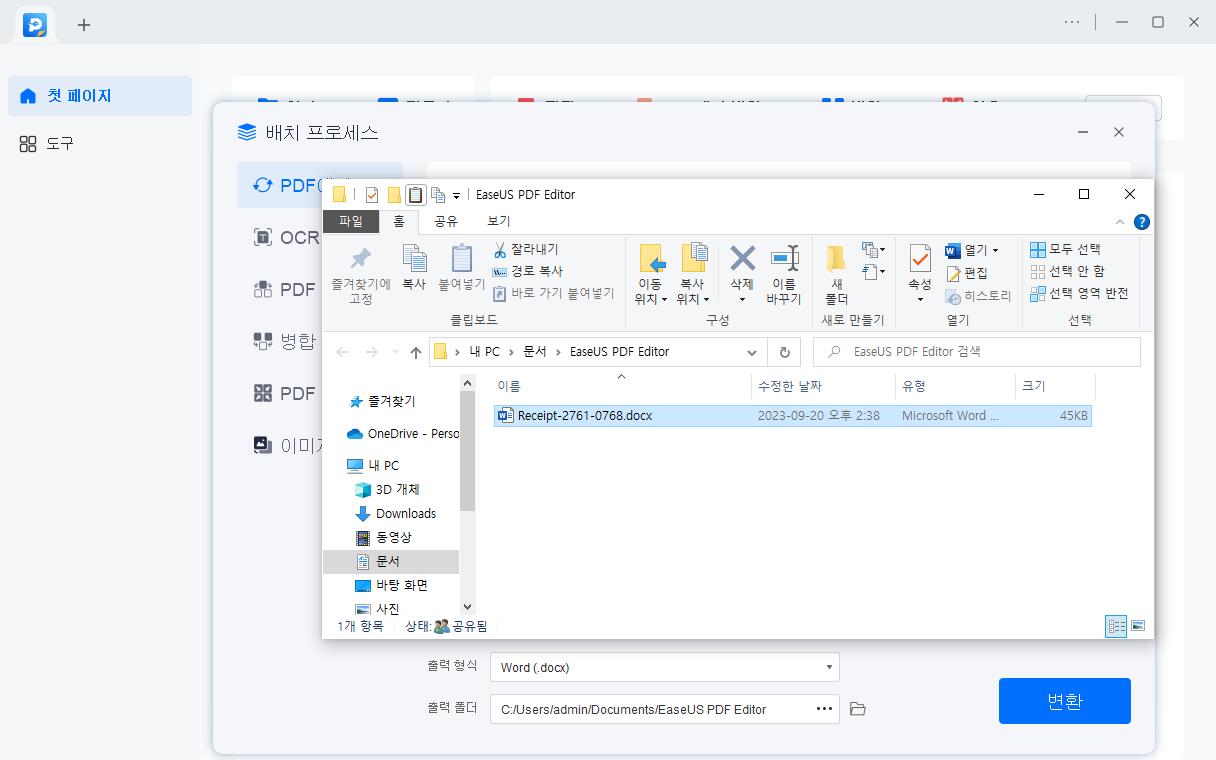Click 내 PC breadcrumb in address bar

point(485,352)
